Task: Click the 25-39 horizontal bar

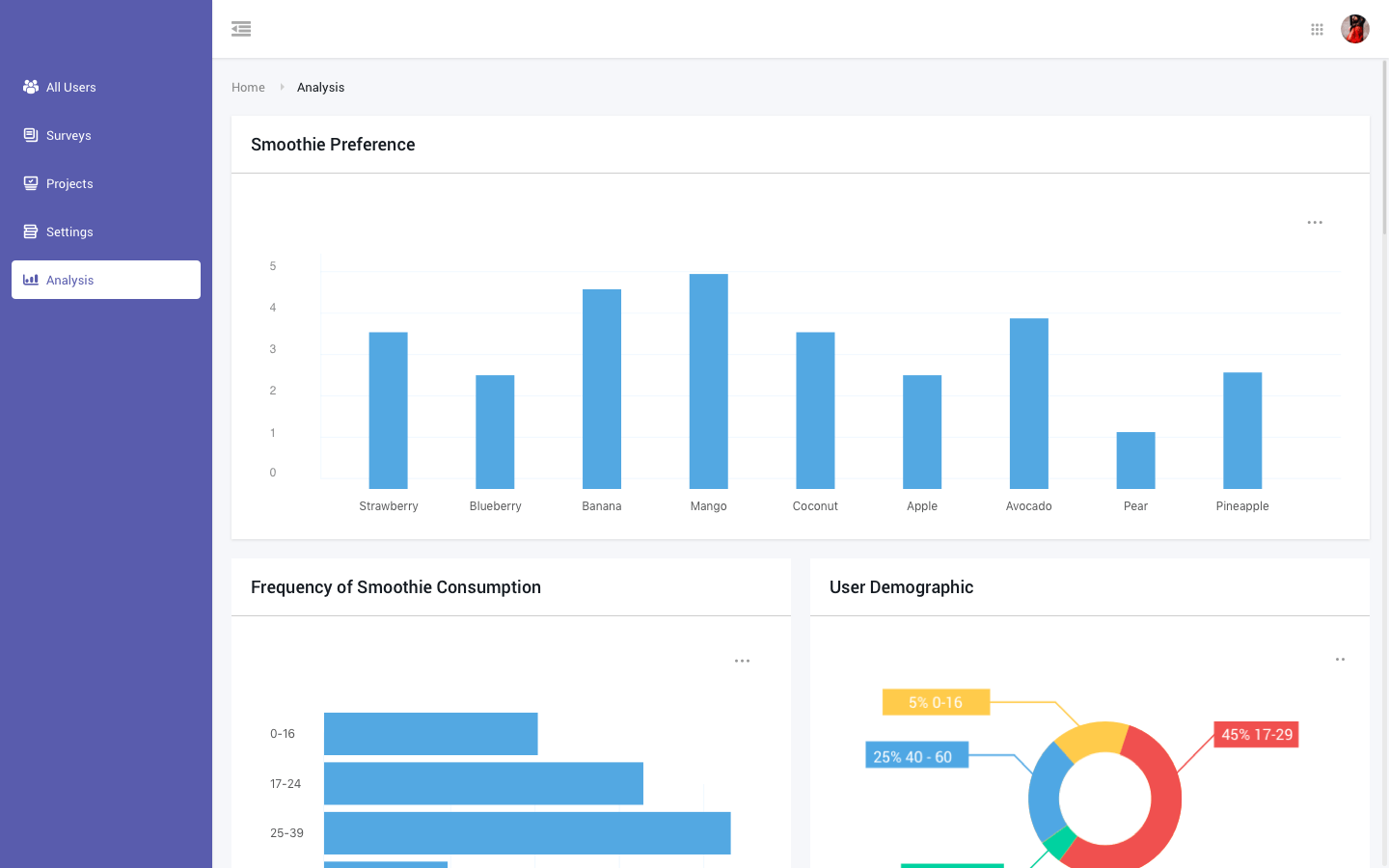Action: coord(527,833)
